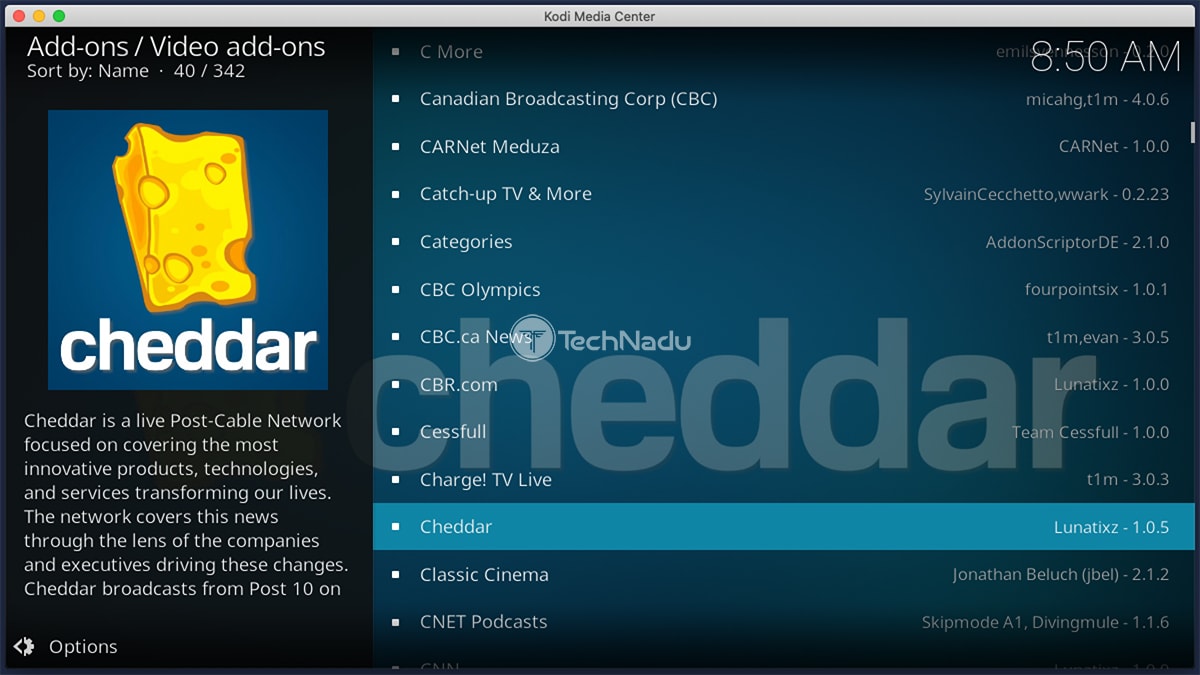Click the bullet icon beside CARNet Meduza
Image resolution: width=1200 pixels, height=675 pixels.
click(x=396, y=147)
